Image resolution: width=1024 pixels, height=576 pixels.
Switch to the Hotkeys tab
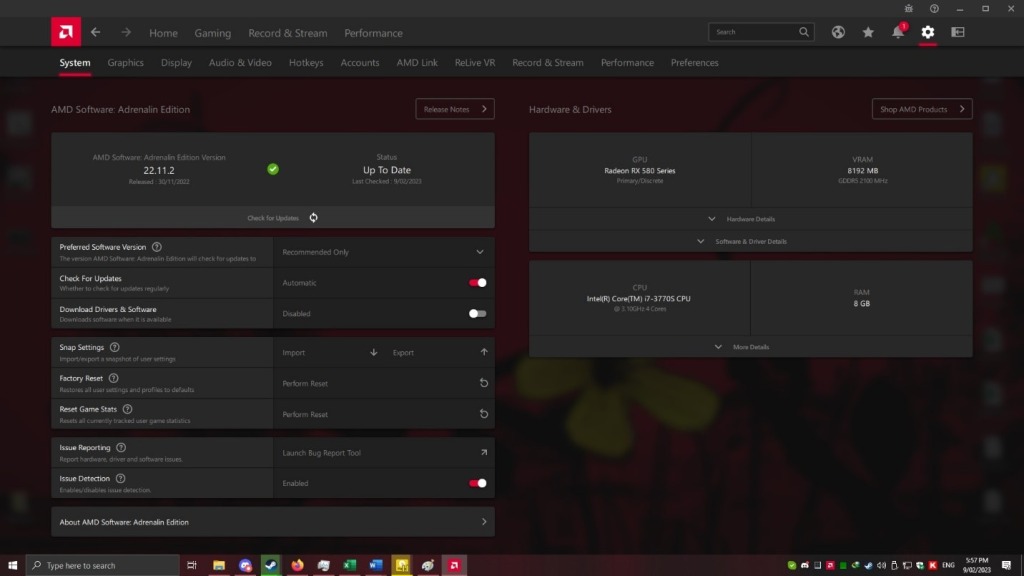[x=306, y=63]
